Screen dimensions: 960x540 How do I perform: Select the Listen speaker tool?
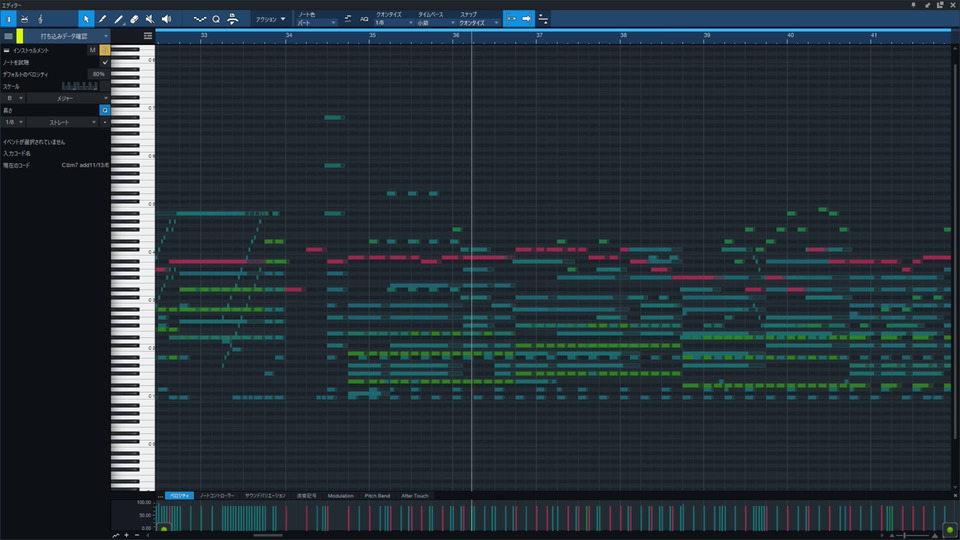pyautogui.click(x=166, y=19)
